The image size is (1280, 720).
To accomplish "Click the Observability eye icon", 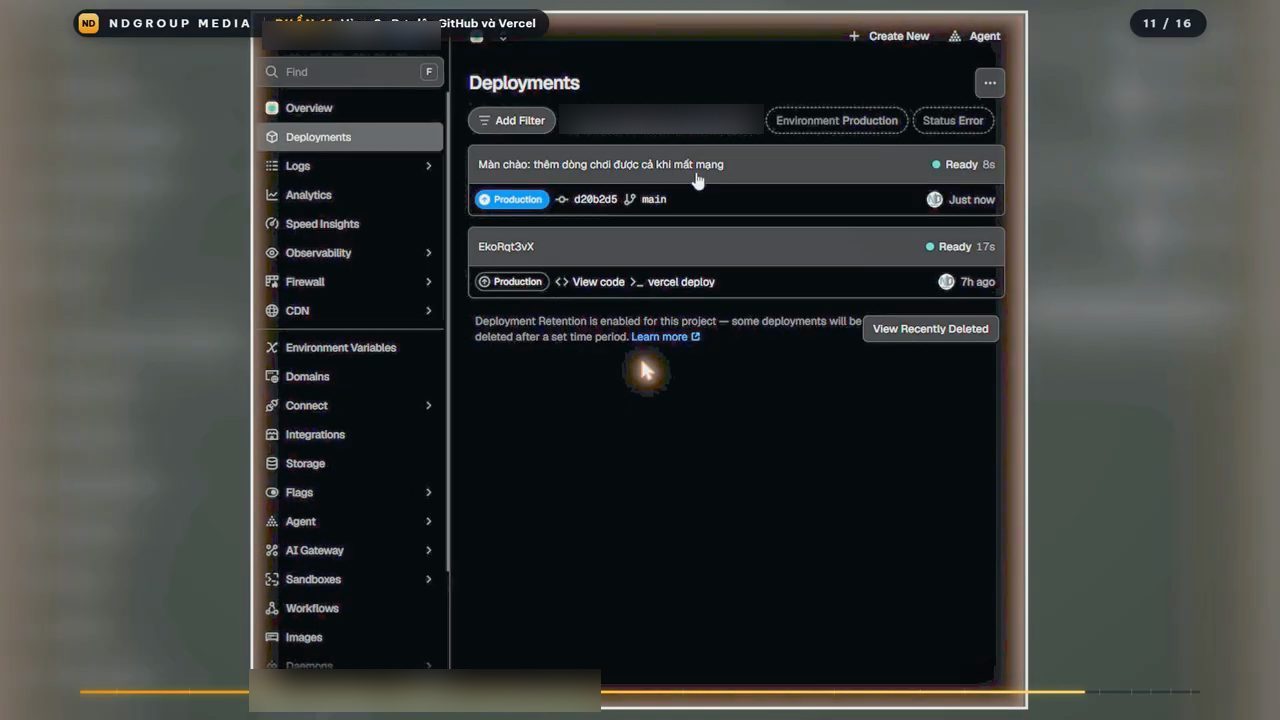I will coord(272,253).
